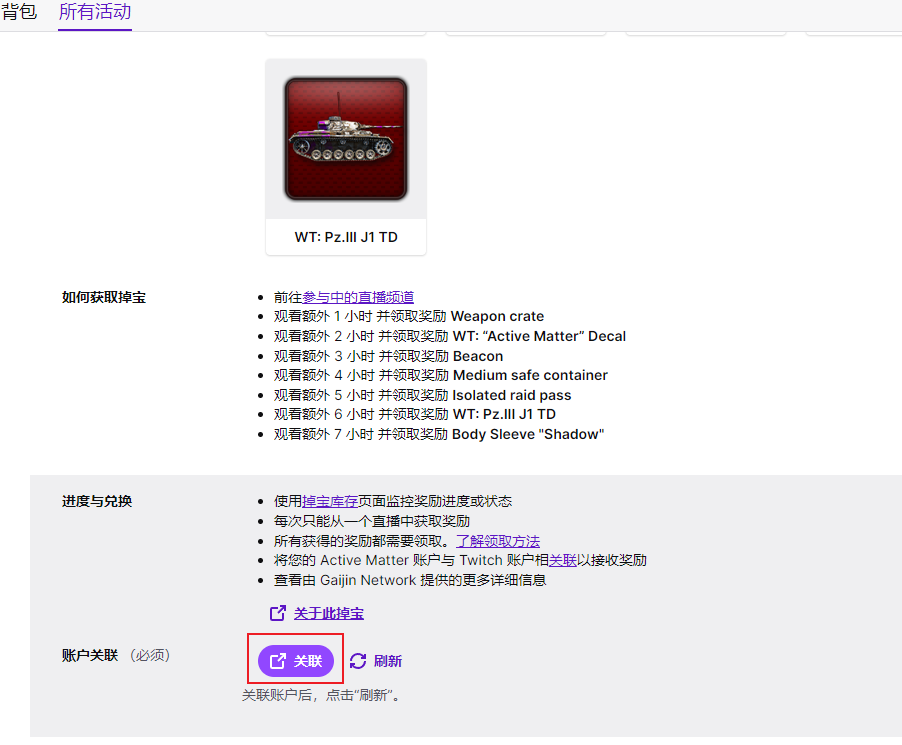The image size is (902, 745).
Task: Click the refresh icon next to 刷新
Action: tap(360, 661)
